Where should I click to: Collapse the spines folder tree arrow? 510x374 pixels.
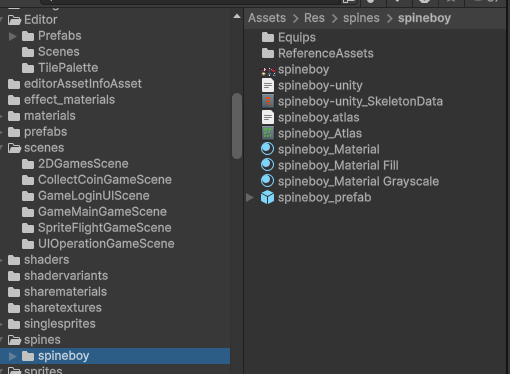(x=1, y=340)
